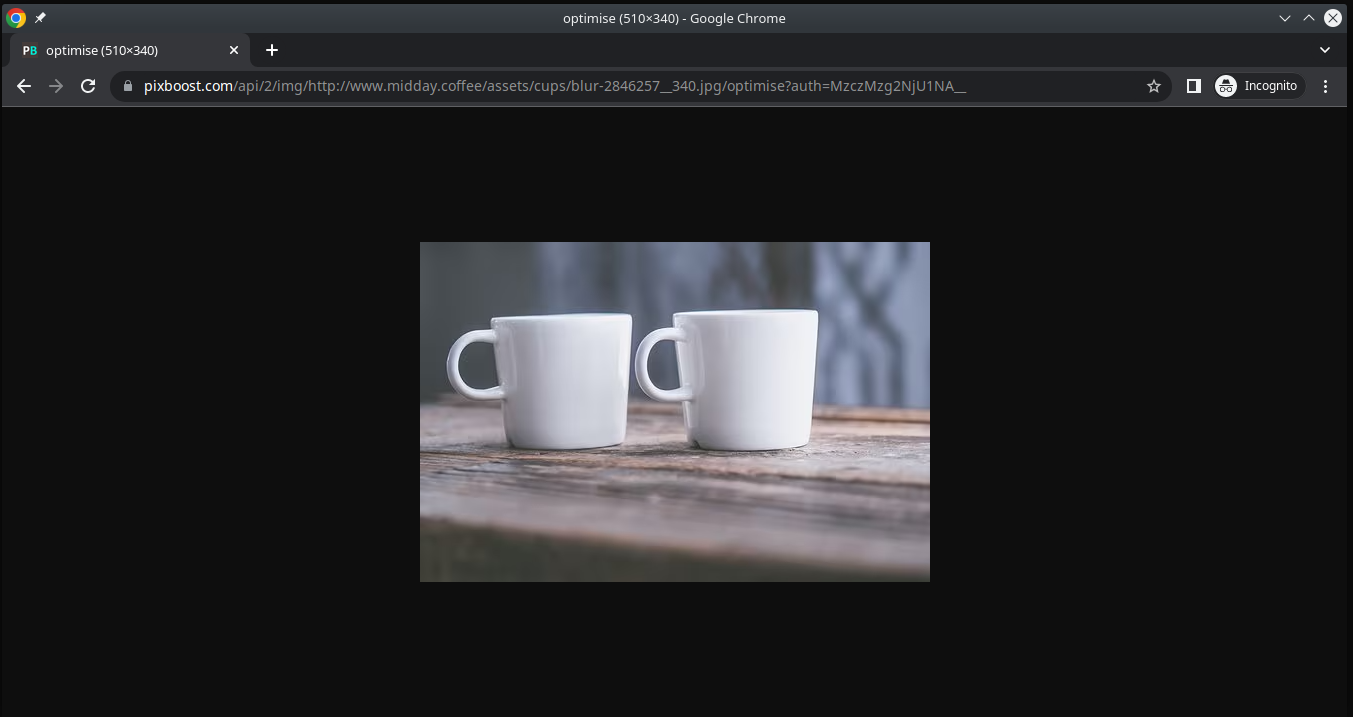Click the forward navigation arrow
Viewport: 1353px width, 717px height.
[56, 86]
